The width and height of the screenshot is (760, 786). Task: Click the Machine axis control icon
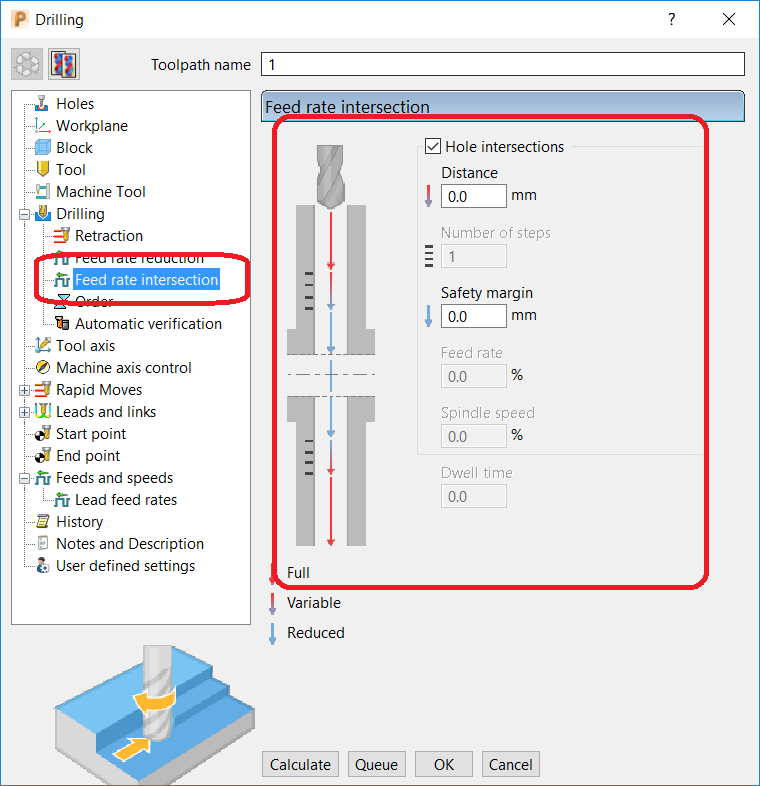point(43,367)
